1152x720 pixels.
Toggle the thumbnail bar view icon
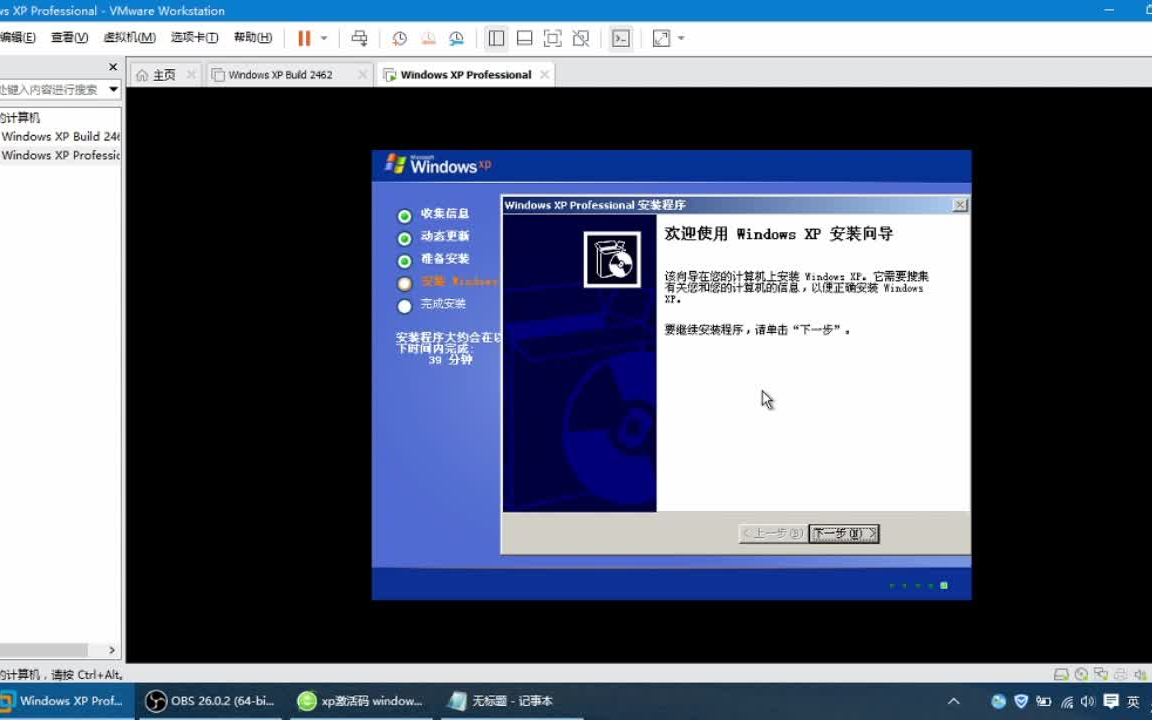coord(525,38)
